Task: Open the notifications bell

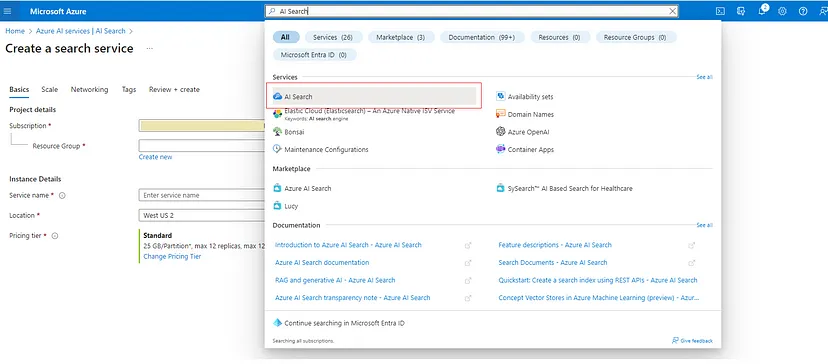Action: click(x=762, y=11)
